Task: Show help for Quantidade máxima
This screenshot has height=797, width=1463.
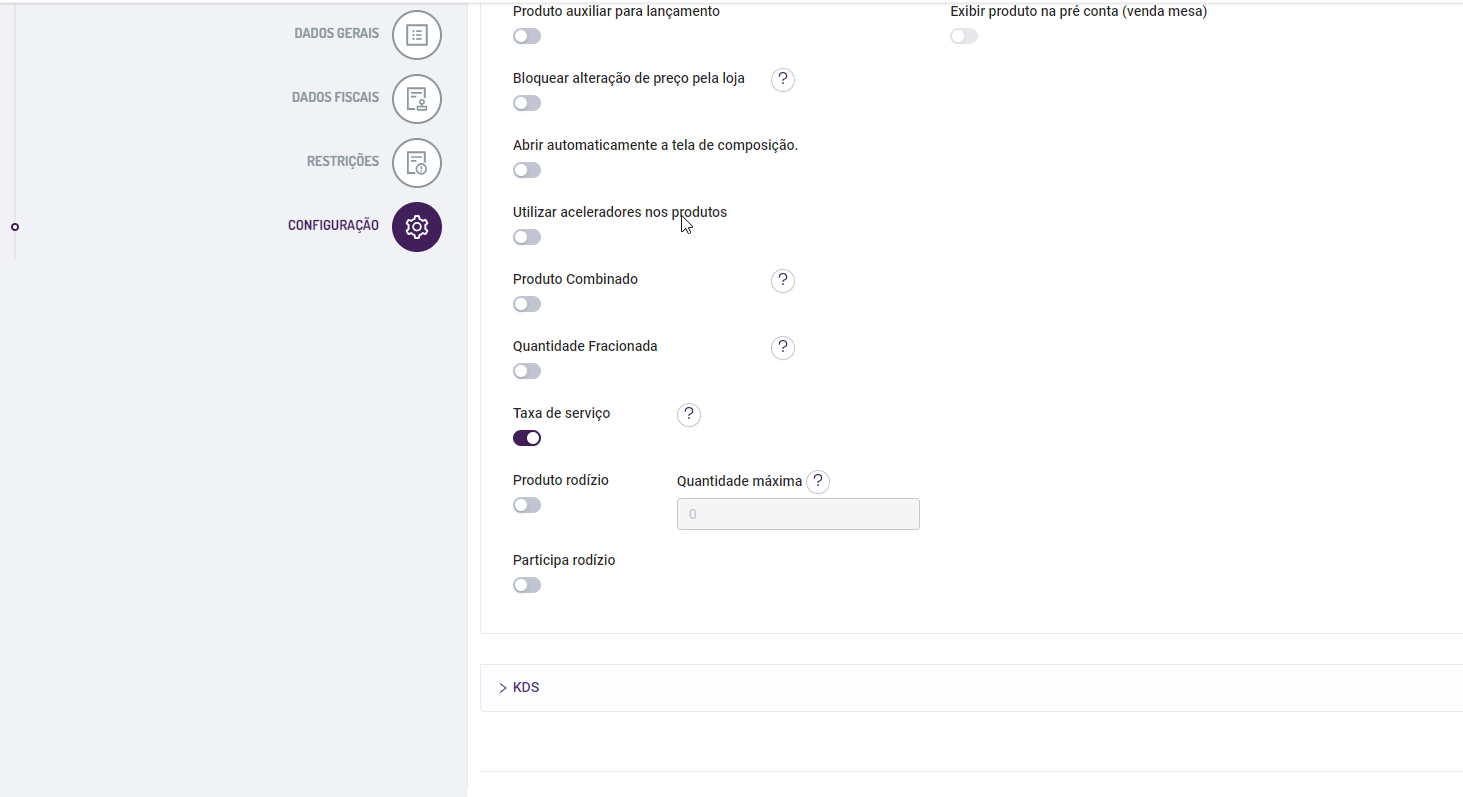Action: (x=818, y=482)
